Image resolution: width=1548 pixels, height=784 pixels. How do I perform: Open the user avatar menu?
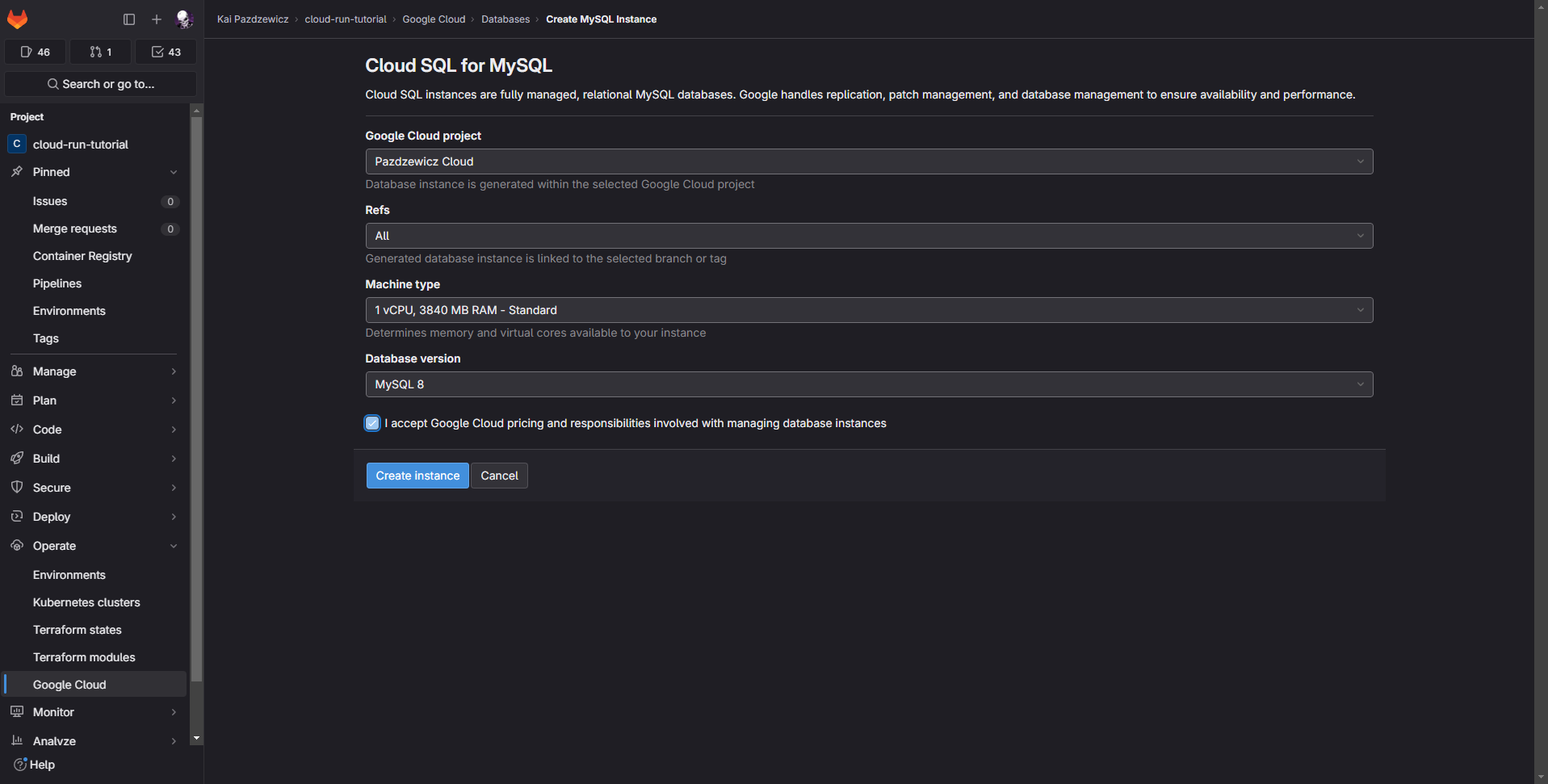pyautogui.click(x=184, y=19)
